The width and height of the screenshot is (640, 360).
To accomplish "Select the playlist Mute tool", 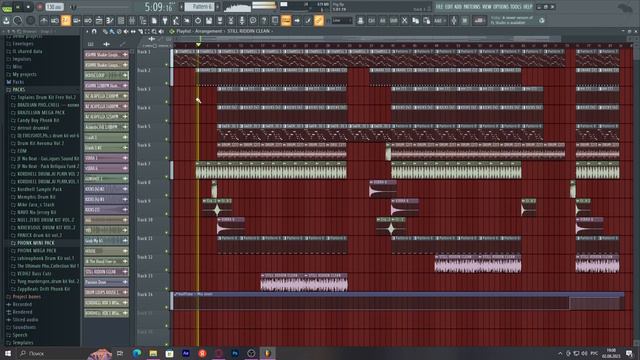I will coord(126,31).
